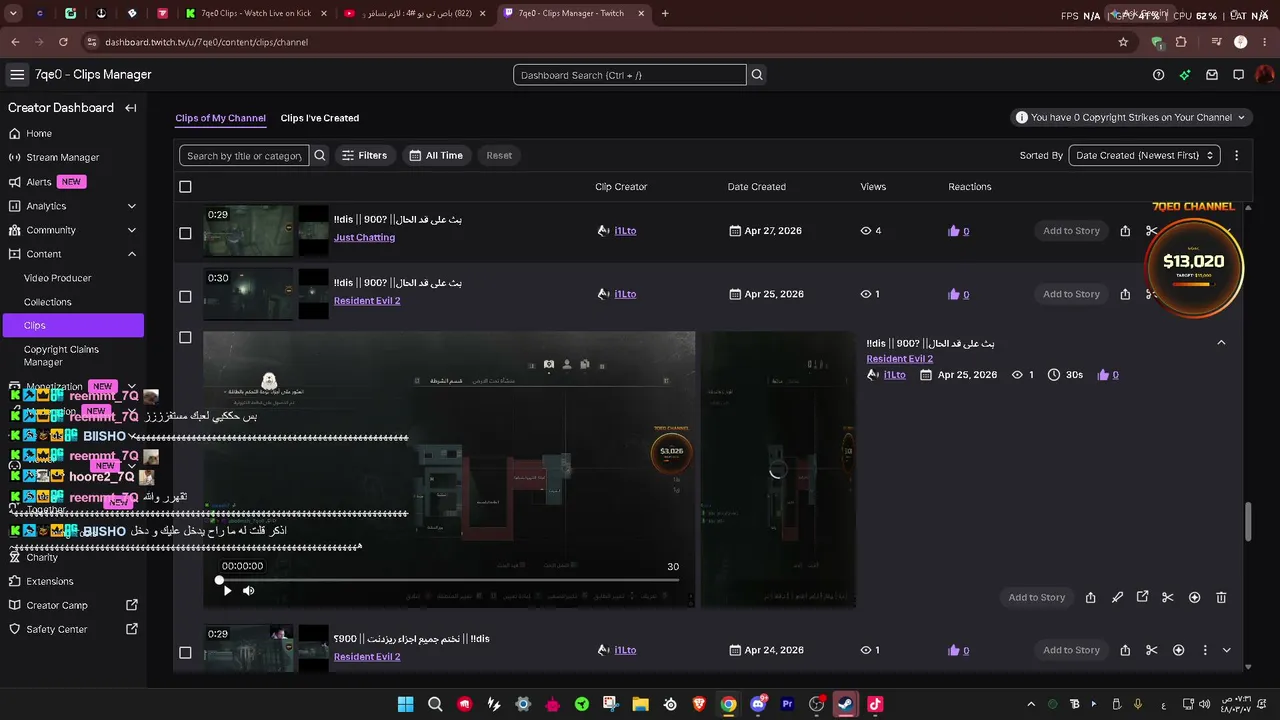Click the scissors icon in expanded clip
Screen dimensions: 1280x720
click(x=1167, y=598)
